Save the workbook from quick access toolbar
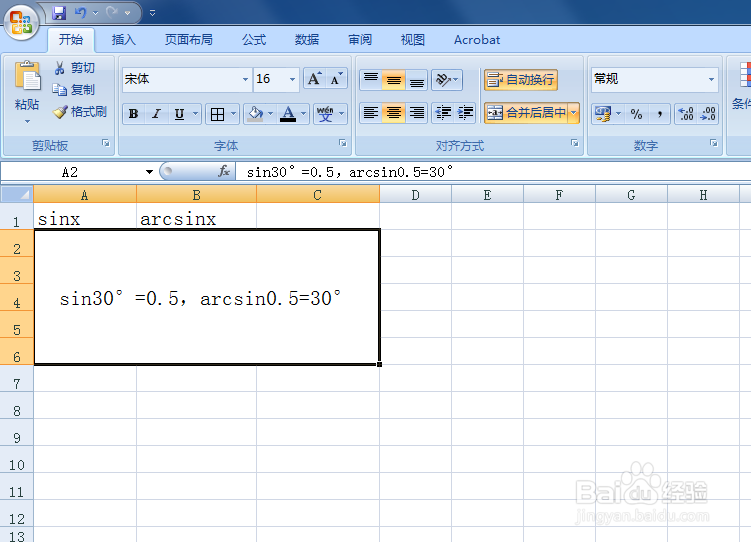The width and height of the screenshot is (751, 542). [59, 13]
